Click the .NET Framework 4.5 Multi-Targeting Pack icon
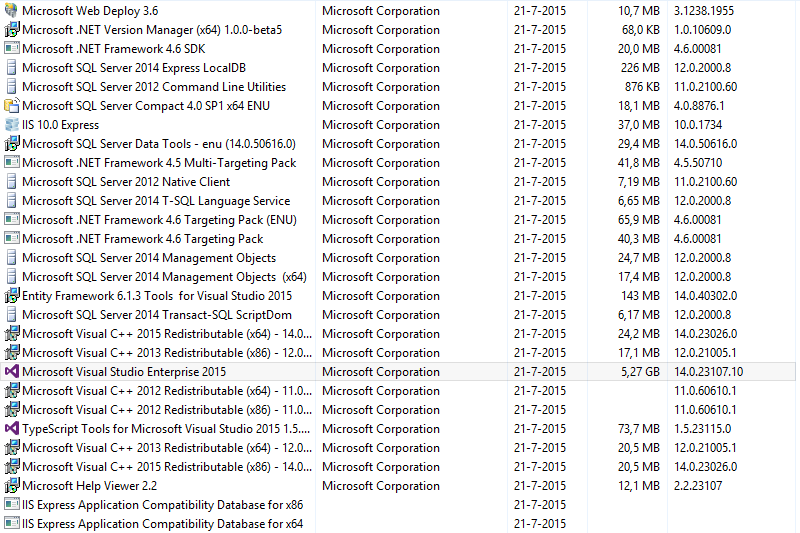 pyautogui.click(x=12, y=163)
